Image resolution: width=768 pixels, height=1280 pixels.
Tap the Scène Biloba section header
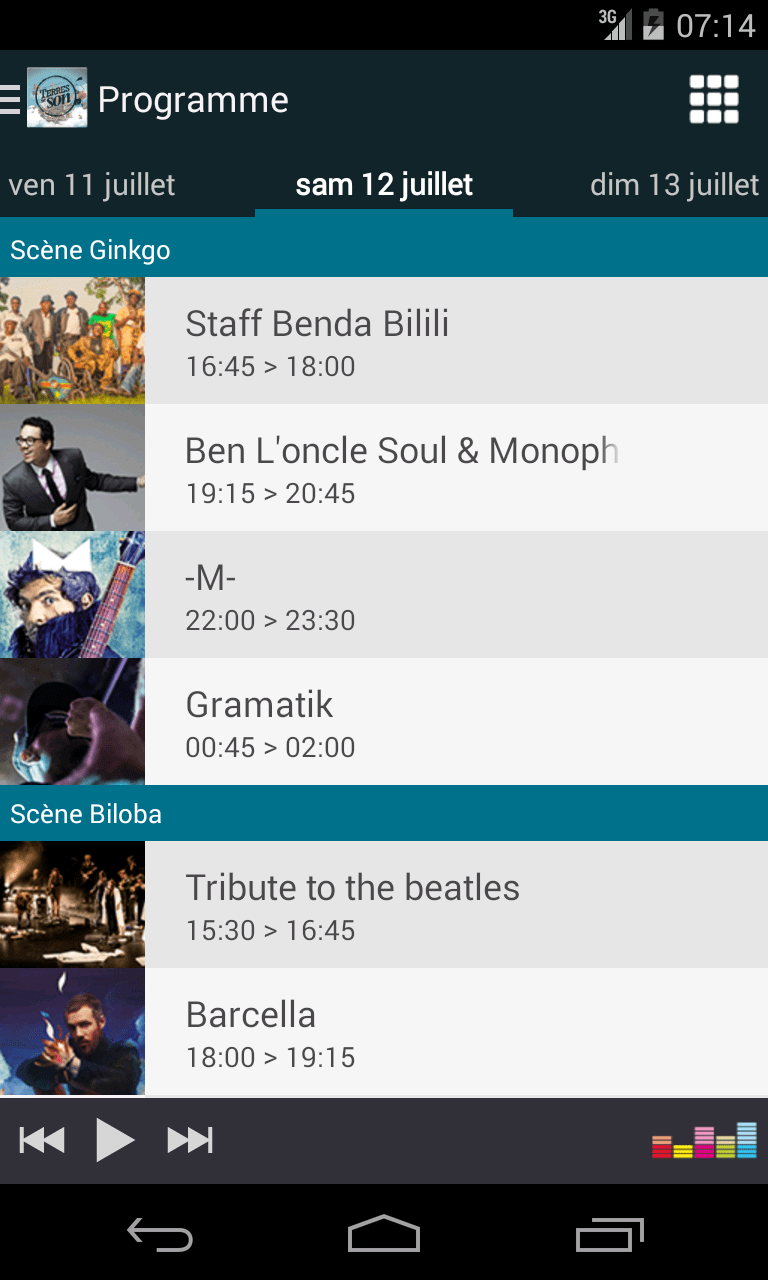pyautogui.click(x=384, y=814)
